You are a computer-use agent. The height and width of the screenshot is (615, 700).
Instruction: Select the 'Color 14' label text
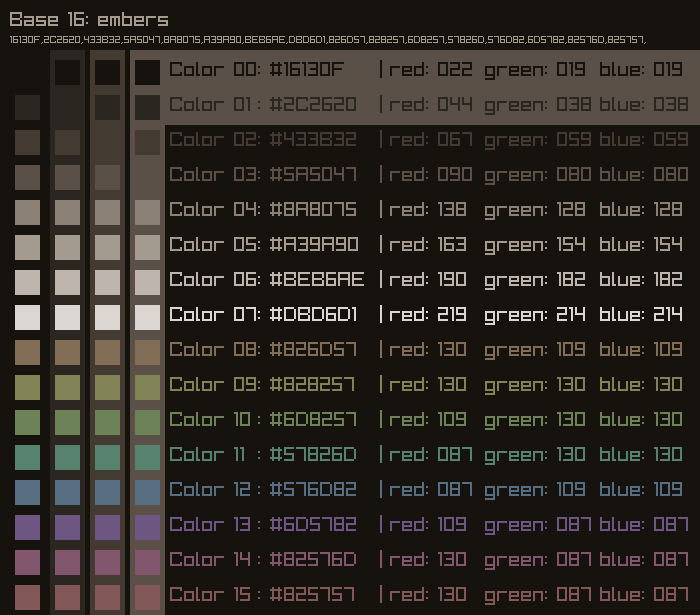tap(211, 559)
